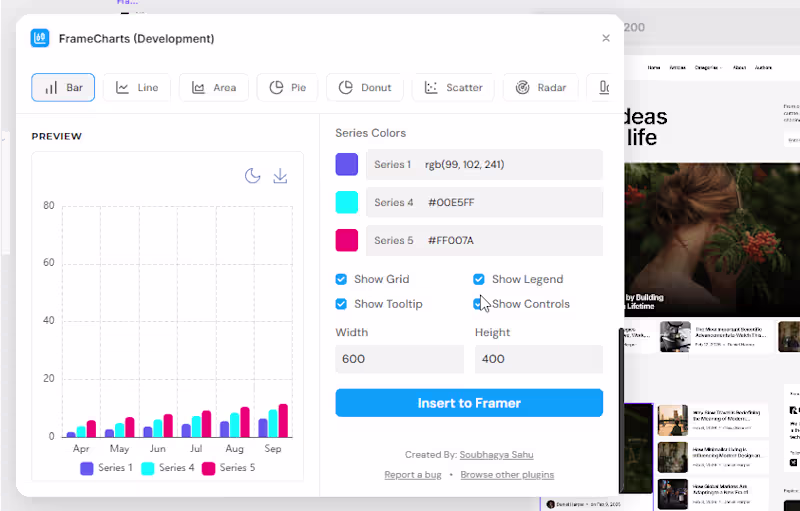Click the Width input field showing 600
The image size is (800, 511).
click(399, 359)
